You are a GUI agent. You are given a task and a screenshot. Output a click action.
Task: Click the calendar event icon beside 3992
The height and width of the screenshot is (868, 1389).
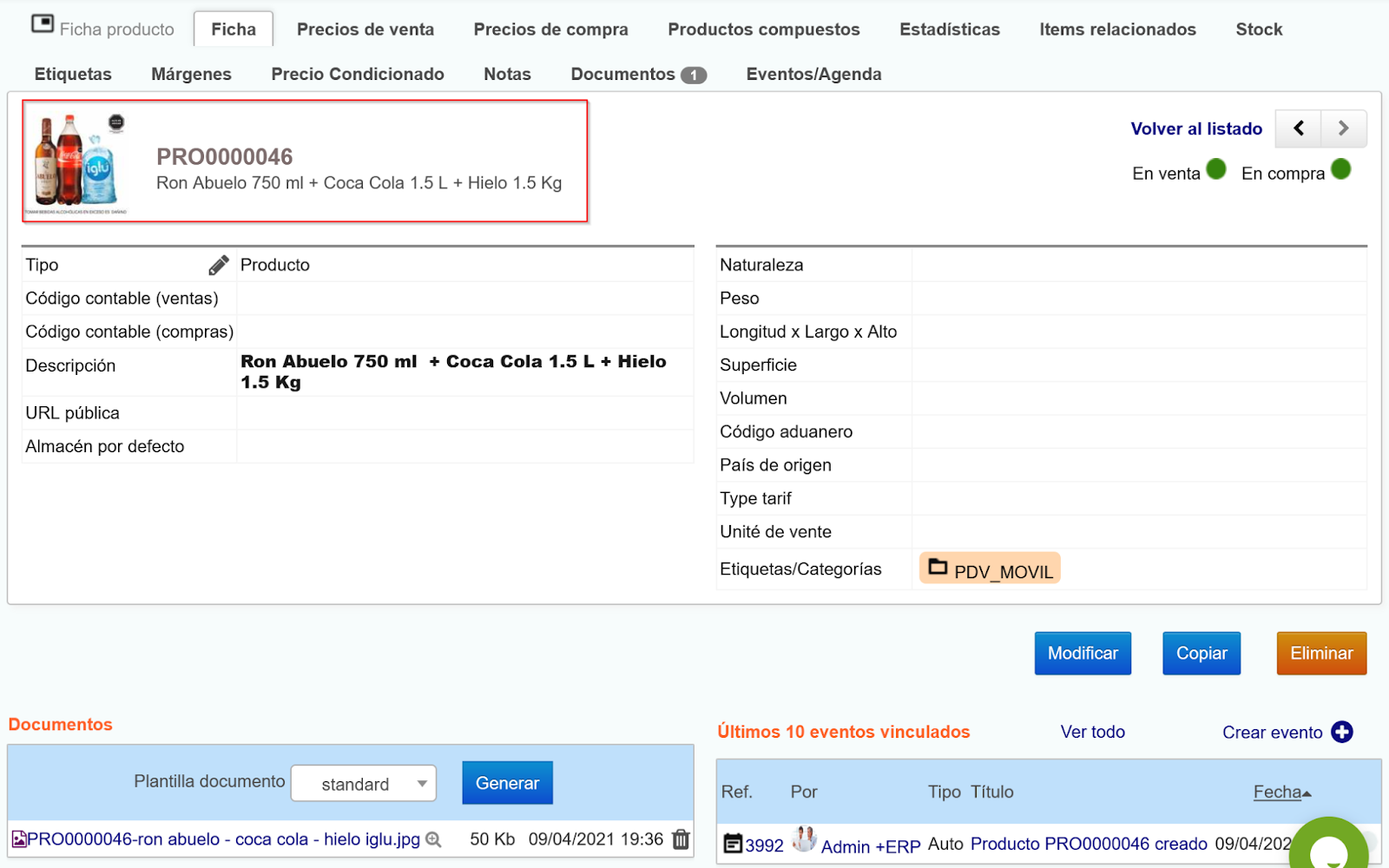pyautogui.click(x=734, y=844)
